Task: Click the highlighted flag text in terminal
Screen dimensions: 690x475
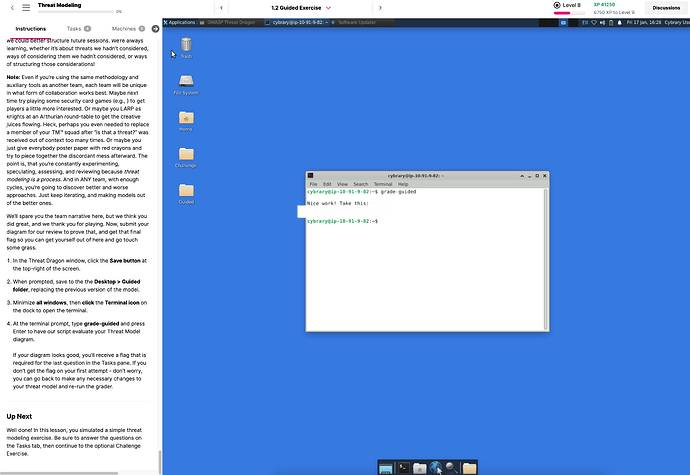Action: click(x=344, y=211)
